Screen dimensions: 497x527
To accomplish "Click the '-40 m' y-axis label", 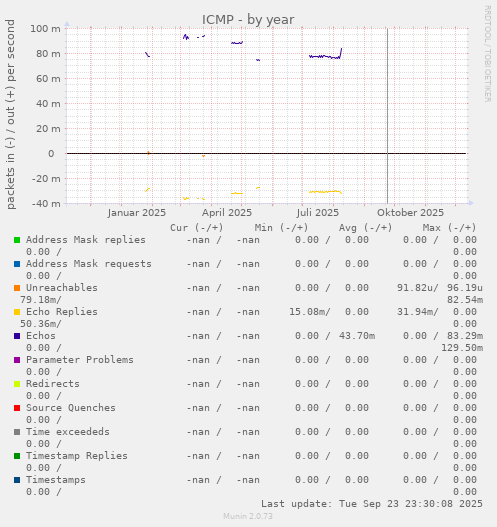I will (46, 204).
